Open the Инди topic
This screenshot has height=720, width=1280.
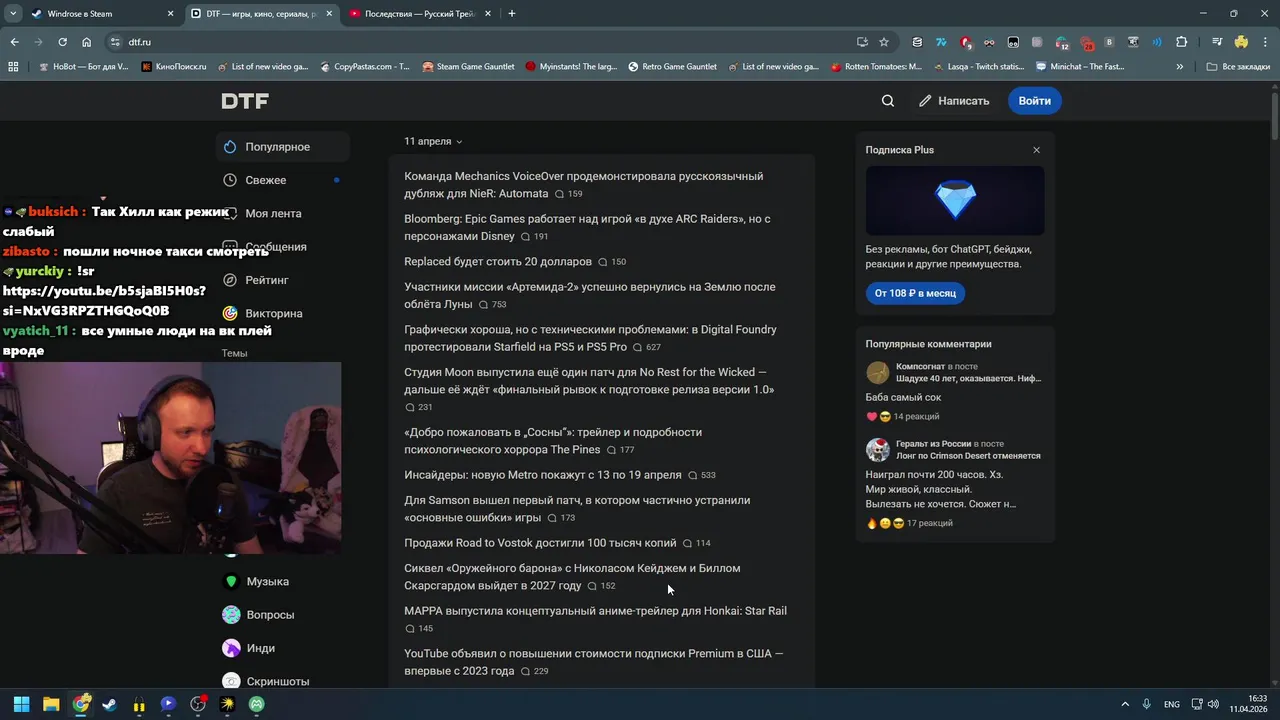(283, 648)
